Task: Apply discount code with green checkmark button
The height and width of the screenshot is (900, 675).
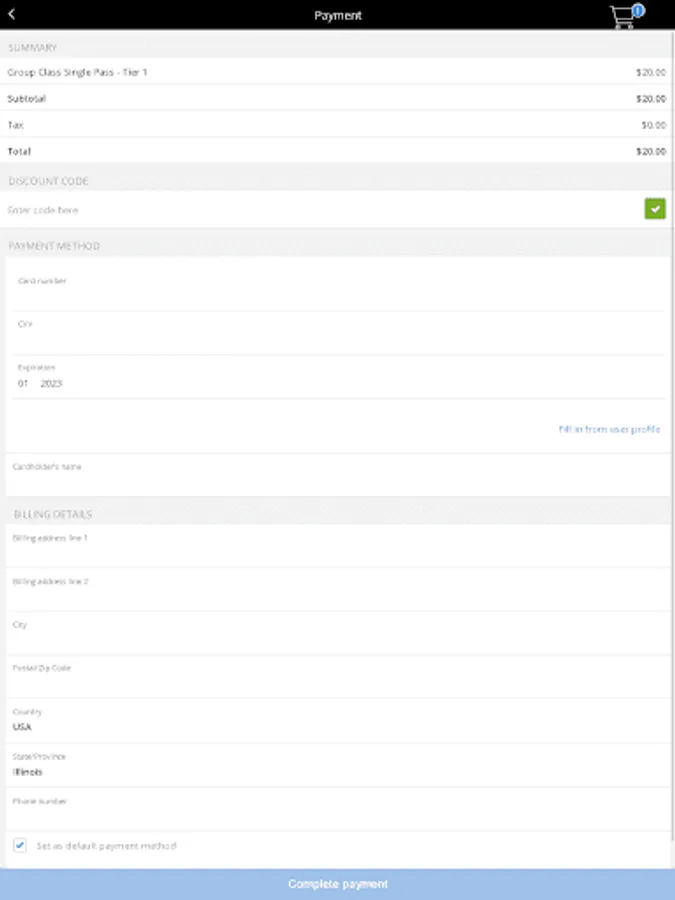Action: pos(655,209)
